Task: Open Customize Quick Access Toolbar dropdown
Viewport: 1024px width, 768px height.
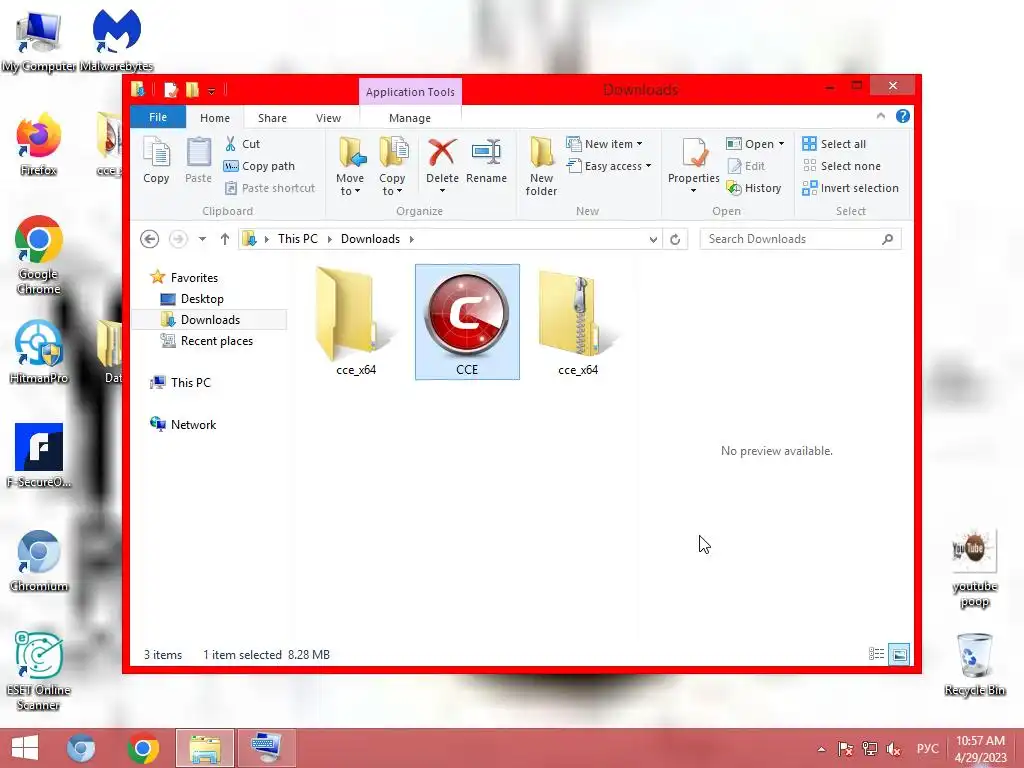Action: (x=212, y=90)
